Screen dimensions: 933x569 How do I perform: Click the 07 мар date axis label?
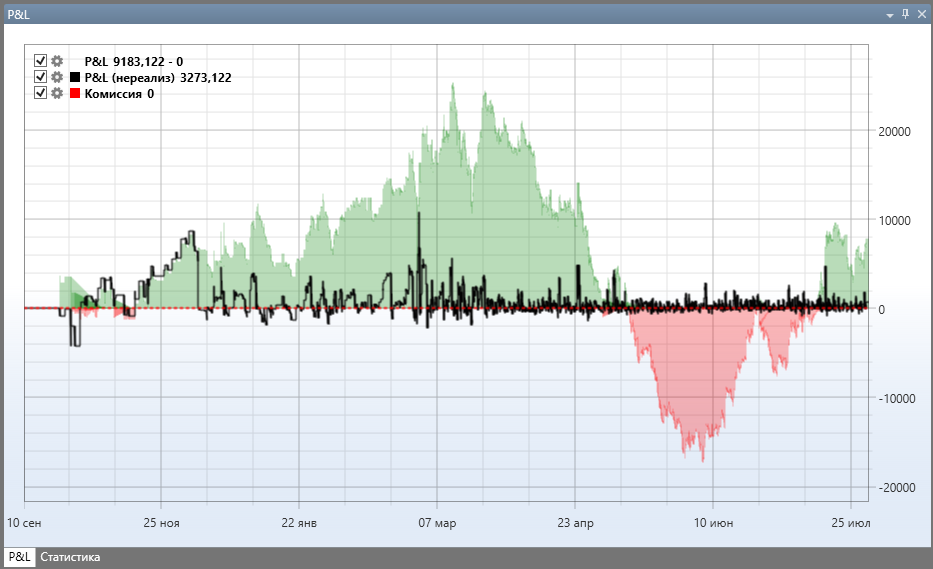coord(437,523)
